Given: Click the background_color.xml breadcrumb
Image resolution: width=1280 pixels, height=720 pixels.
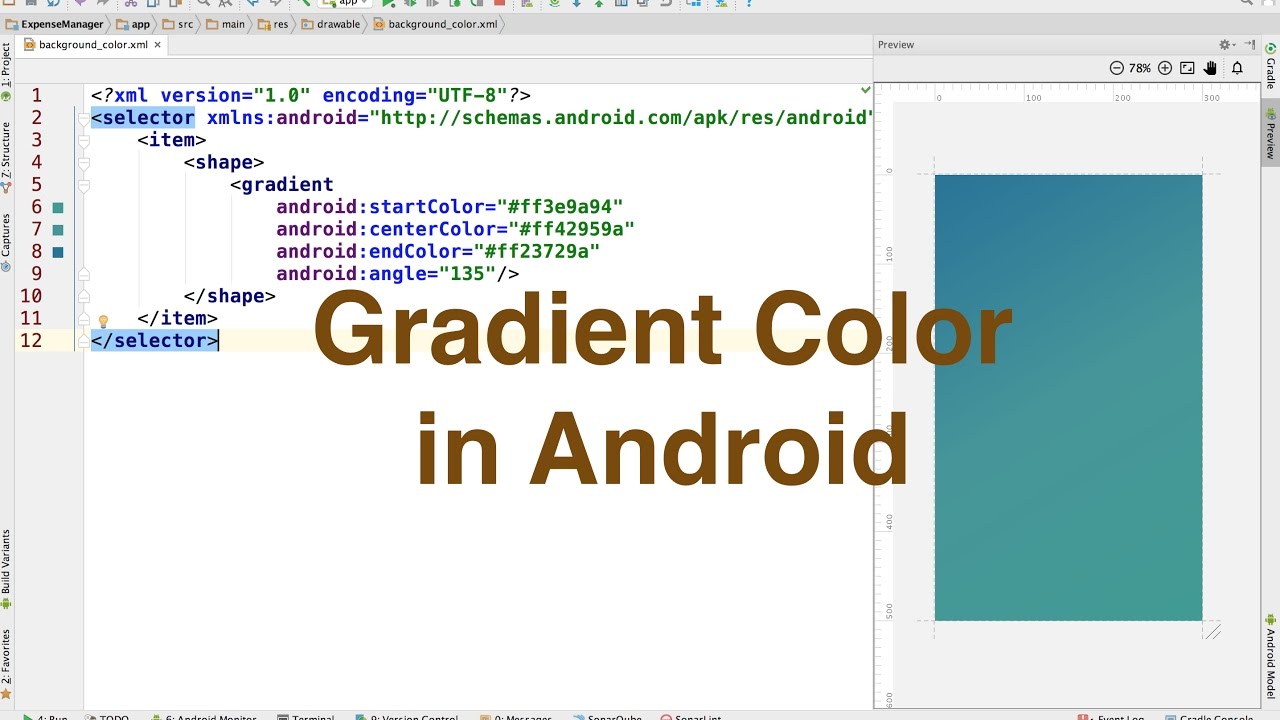Looking at the screenshot, I should pyautogui.click(x=435, y=24).
